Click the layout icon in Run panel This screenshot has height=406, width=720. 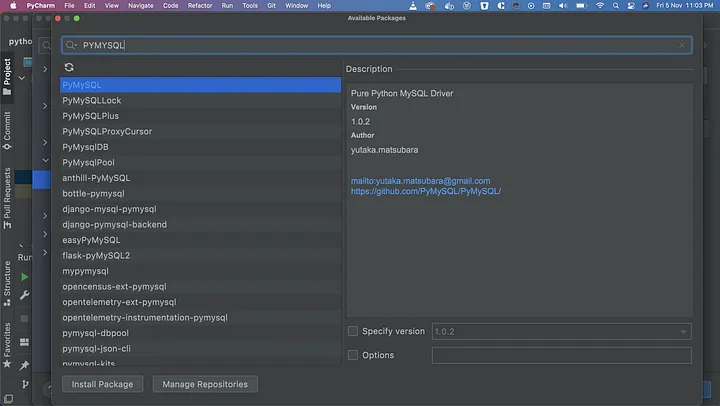coord(24,342)
